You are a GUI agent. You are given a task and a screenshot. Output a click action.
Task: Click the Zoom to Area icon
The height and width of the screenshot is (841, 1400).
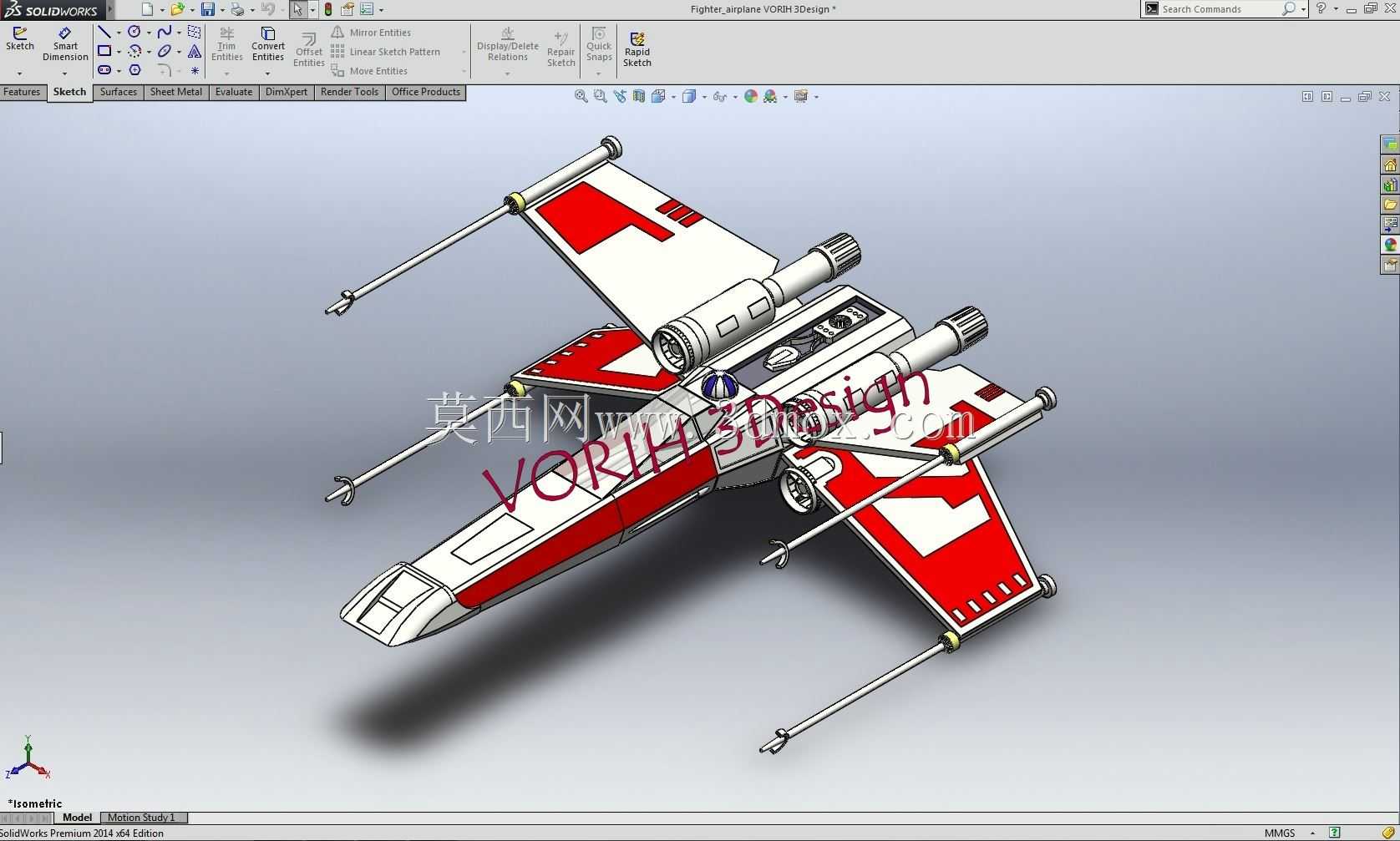(x=600, y=96)
